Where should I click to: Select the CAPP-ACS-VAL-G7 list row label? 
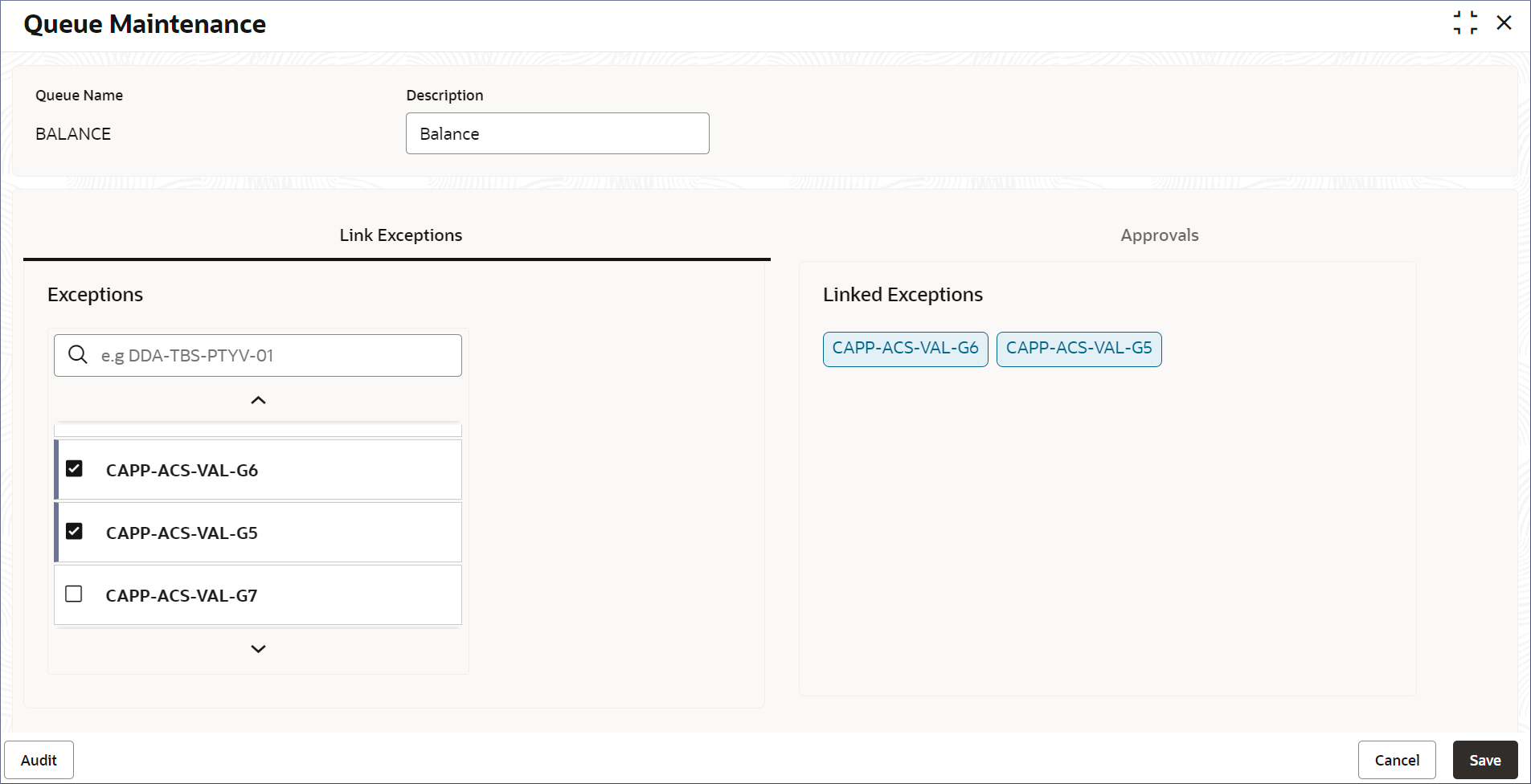point(182,595)
